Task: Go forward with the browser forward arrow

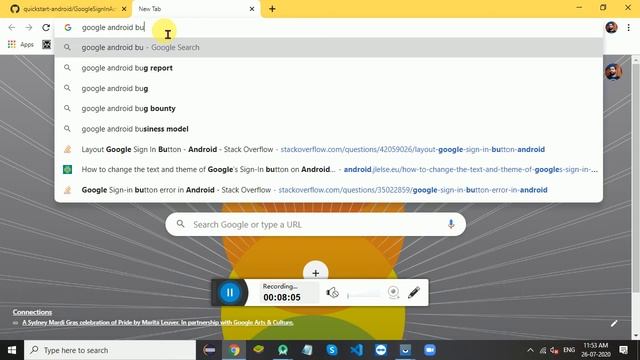Action: (29, 27)
